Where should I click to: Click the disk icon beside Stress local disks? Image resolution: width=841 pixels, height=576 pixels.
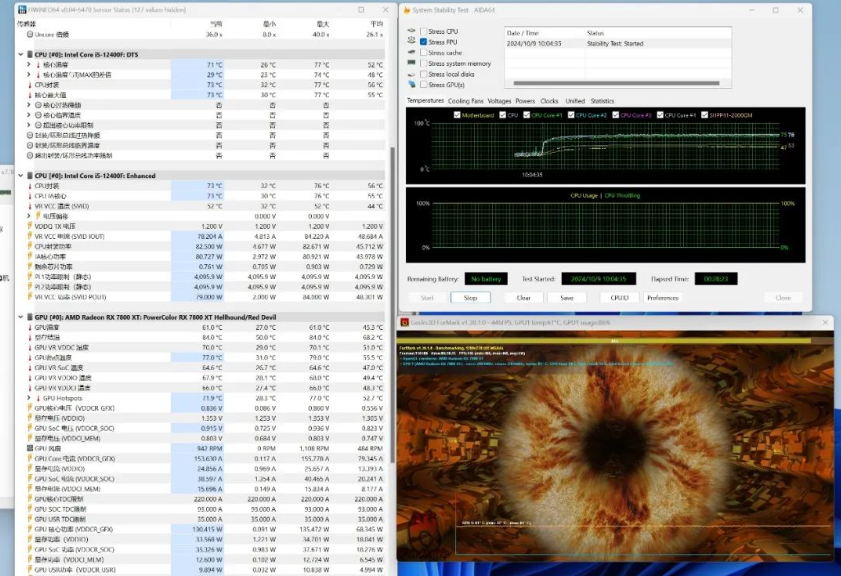click(x=411, y=74)
